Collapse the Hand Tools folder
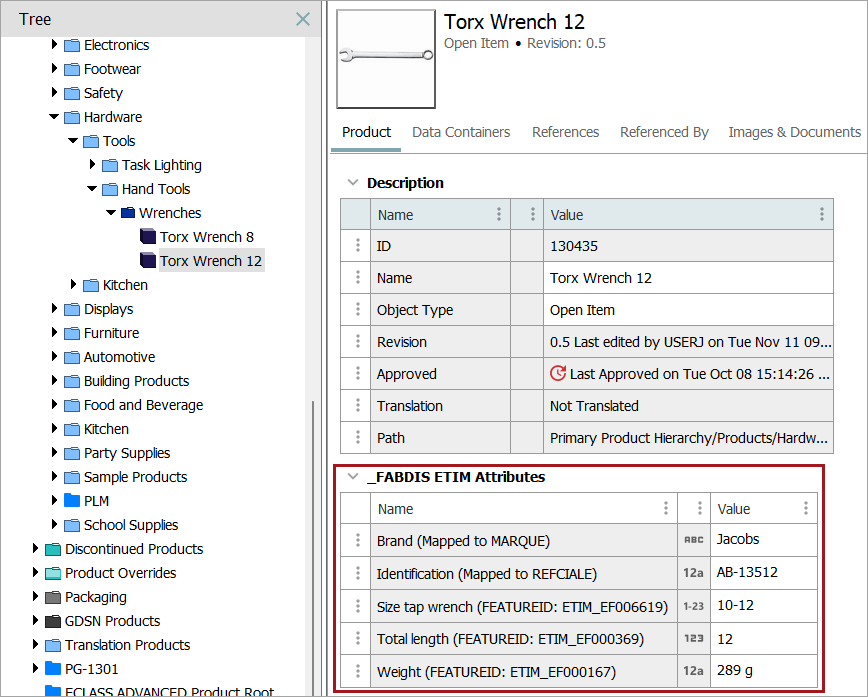This screenshot has height=697, width=868. point(92,189)
